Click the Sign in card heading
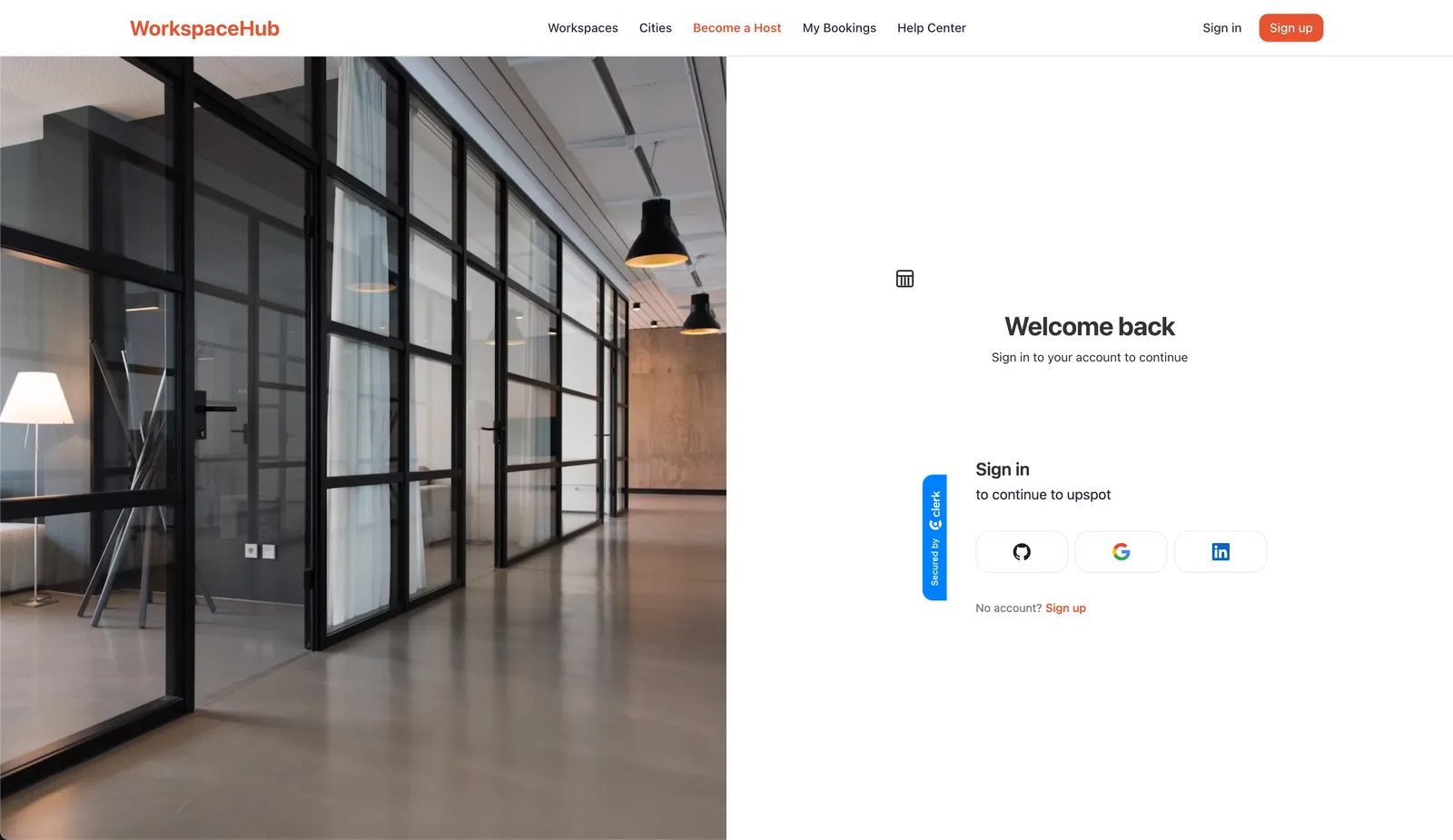This screenshot has width=1453, height=840. click(1003, 469)
